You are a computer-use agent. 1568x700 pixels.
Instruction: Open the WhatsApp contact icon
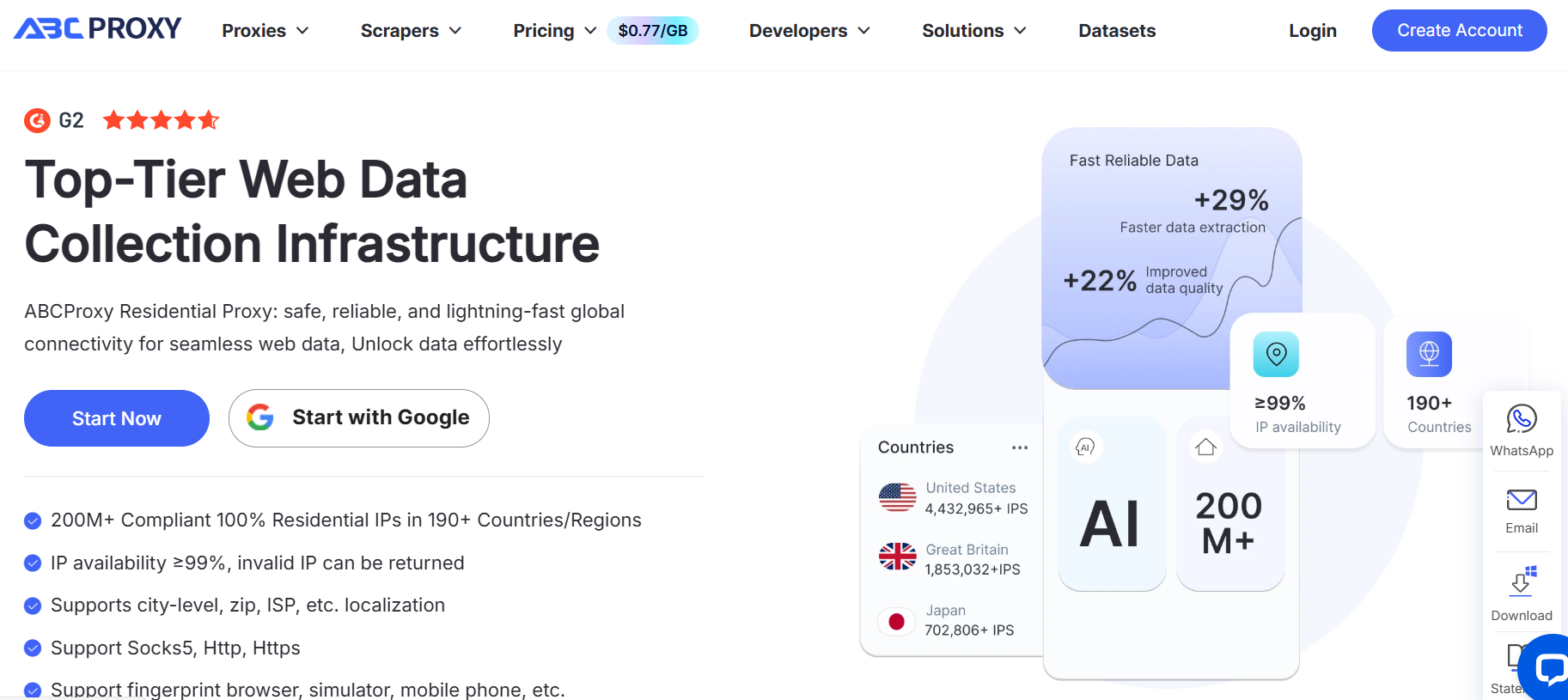pyautogui.click(x=1521, y=419)
